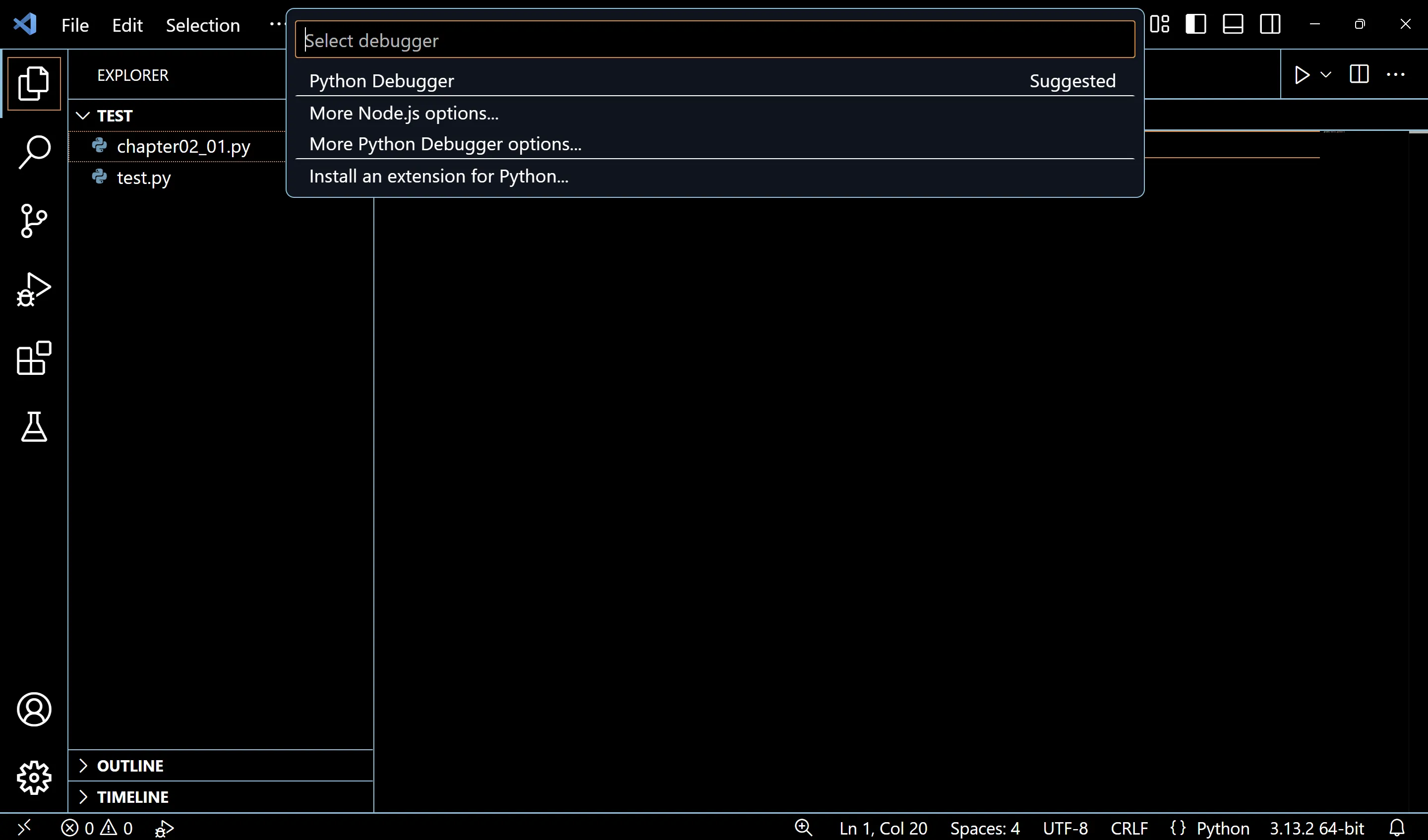Open the Explorer view in activity bar

coord(34,83)
